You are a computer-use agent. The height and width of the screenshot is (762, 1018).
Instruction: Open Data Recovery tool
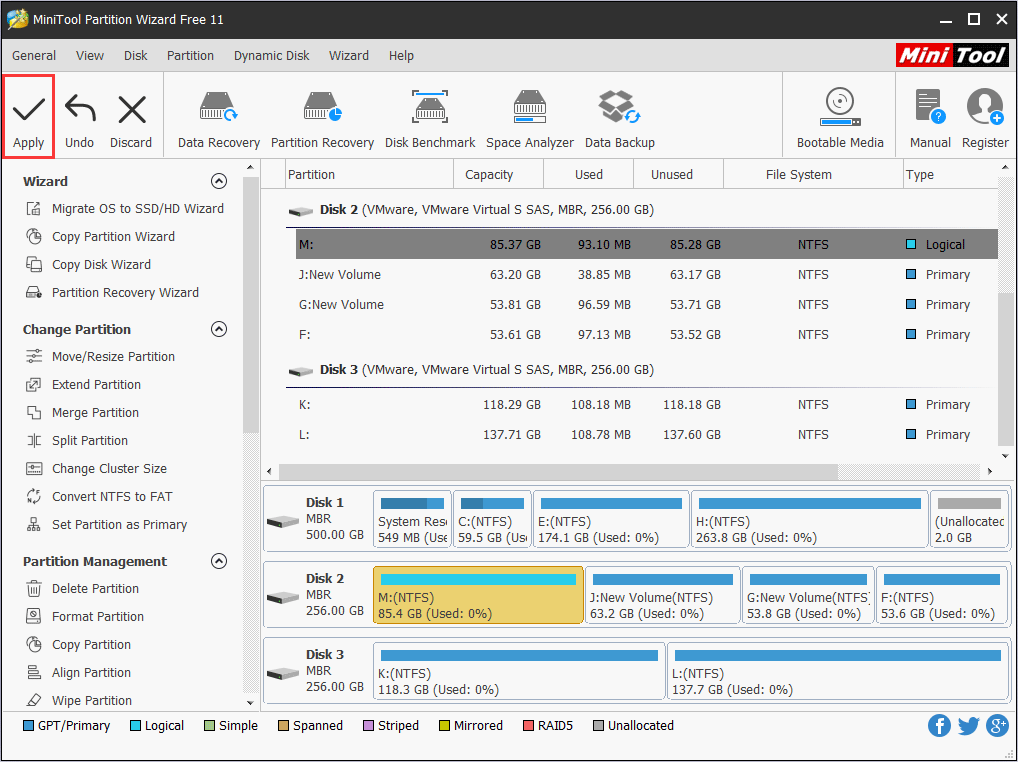pyautogui.click(x=219, y=120)
